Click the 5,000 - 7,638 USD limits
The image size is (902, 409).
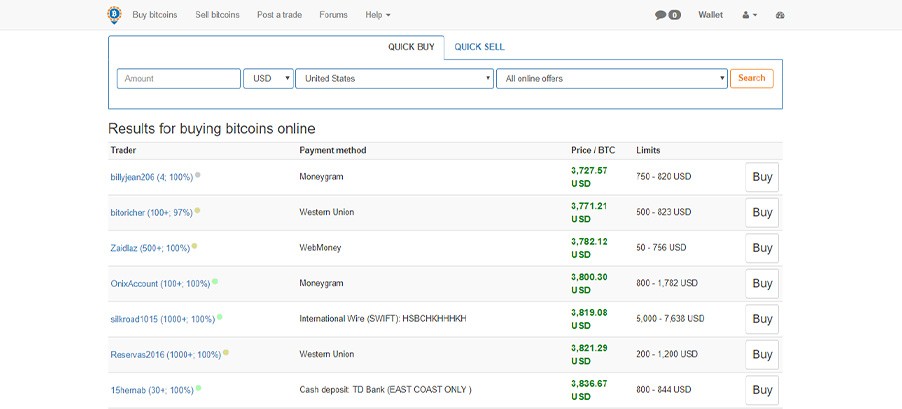click(670, 319)
